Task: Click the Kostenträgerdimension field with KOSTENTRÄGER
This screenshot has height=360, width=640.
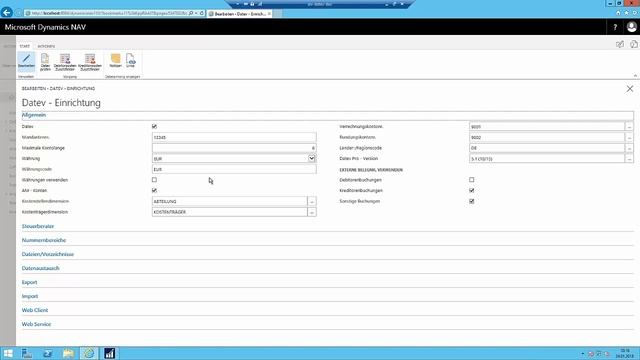Action: 229,212
